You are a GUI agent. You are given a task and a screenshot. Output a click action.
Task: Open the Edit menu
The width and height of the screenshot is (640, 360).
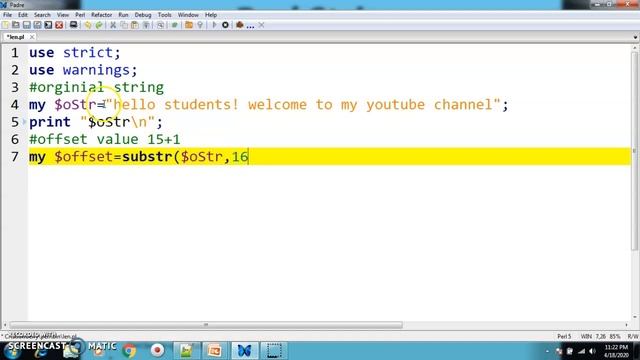coord(23,15)
